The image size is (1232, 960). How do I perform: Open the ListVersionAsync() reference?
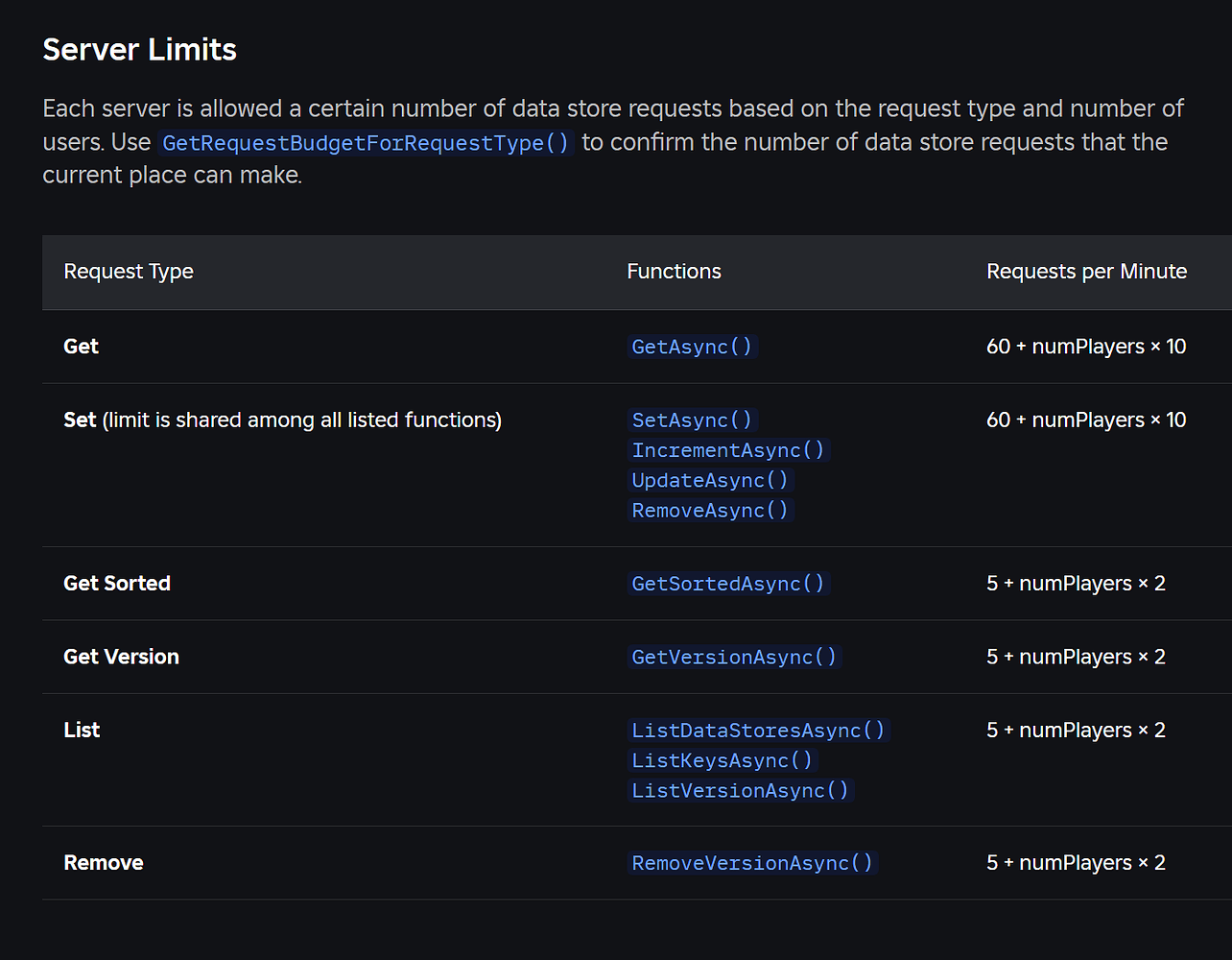click(x=741, y=790)
